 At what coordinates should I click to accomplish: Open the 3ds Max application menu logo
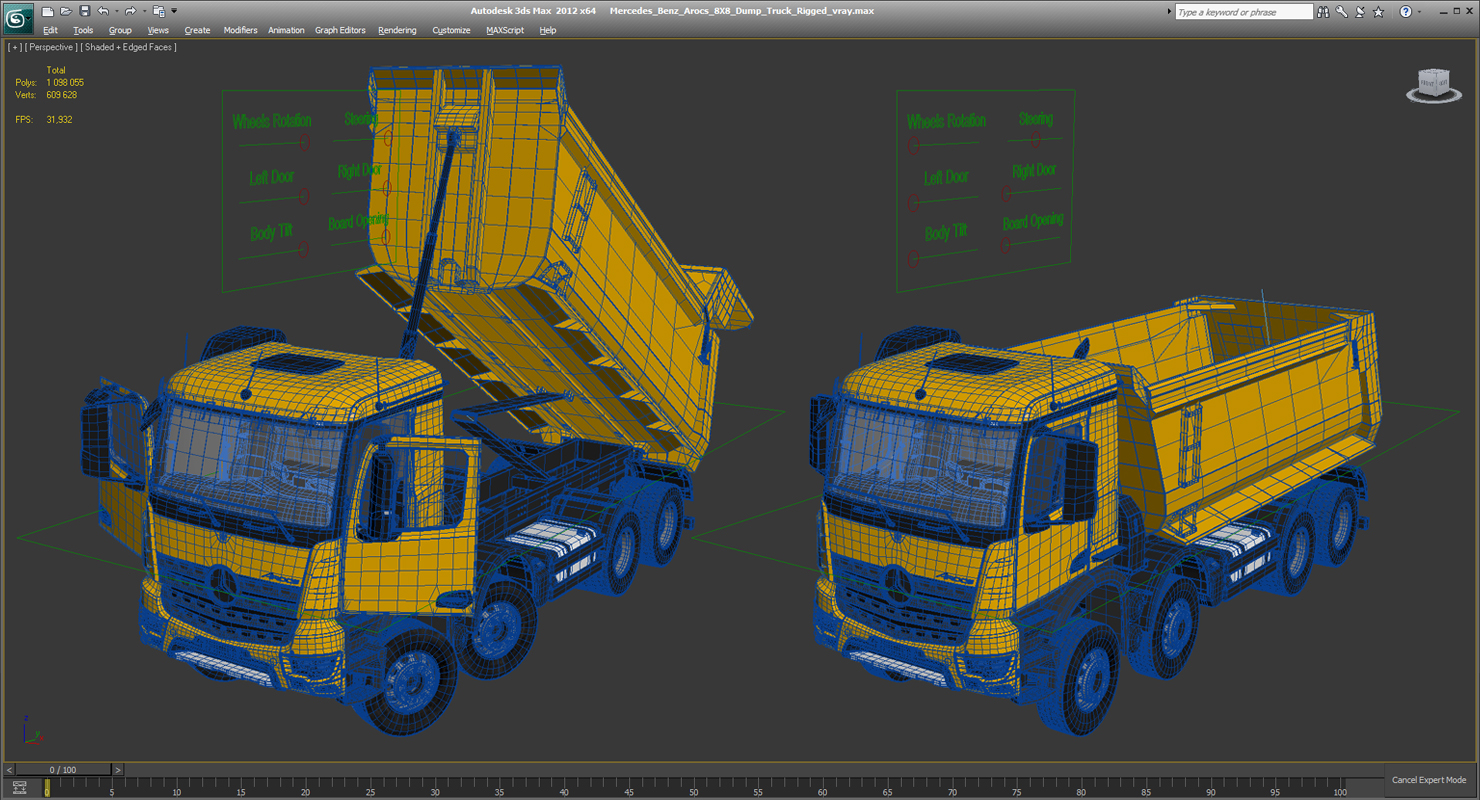point(17,17)
